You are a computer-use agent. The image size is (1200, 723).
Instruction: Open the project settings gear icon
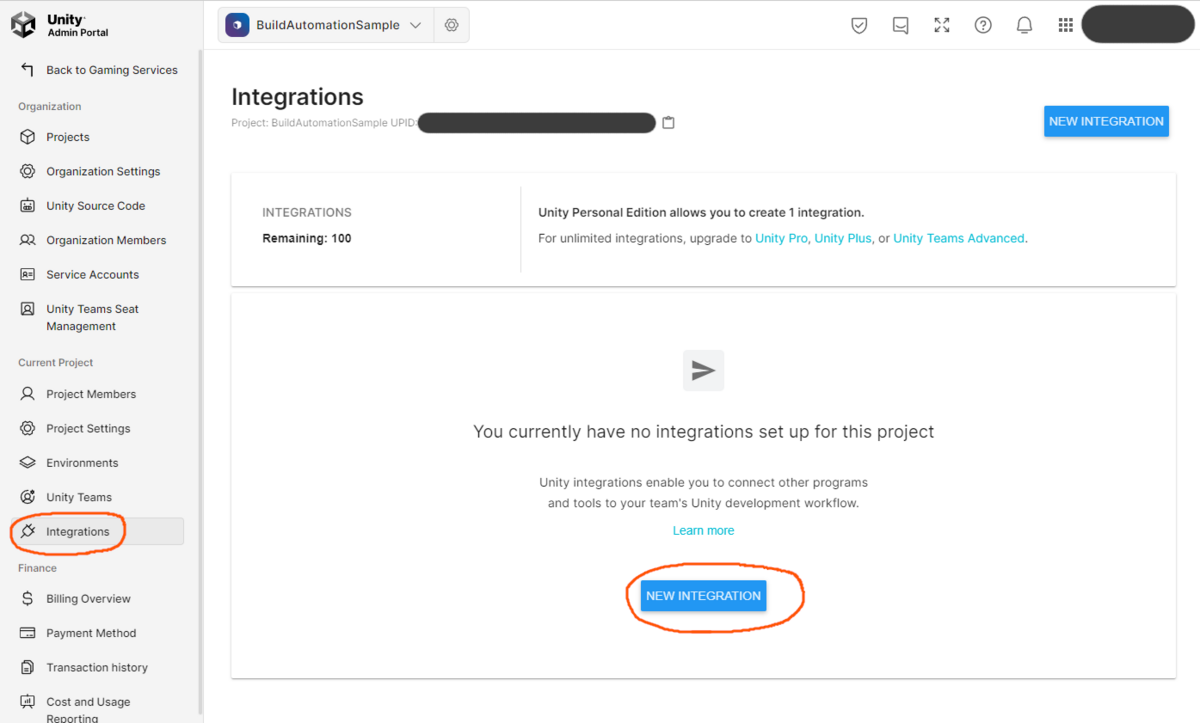(451, 24)
